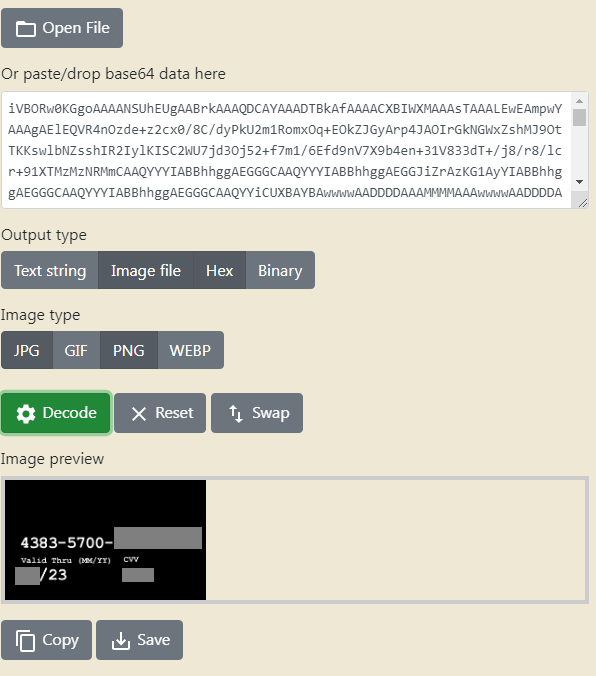Click the 'Output type' label

pyautogui.click(x=44, y=235)
